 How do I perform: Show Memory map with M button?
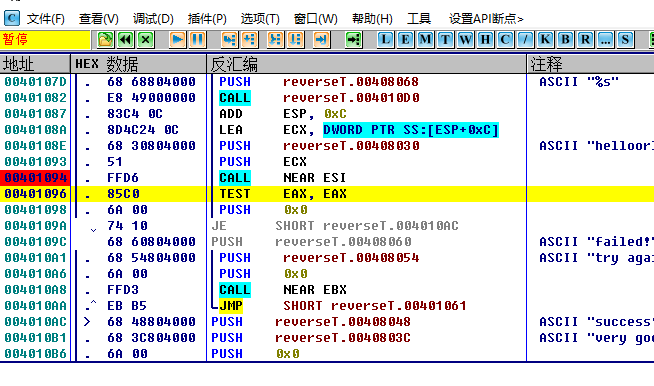click(425, 40)
